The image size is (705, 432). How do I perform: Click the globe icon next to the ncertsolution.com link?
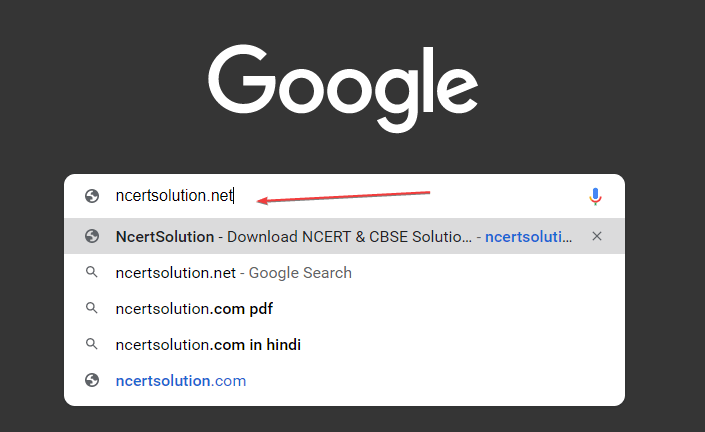[92, 380]
